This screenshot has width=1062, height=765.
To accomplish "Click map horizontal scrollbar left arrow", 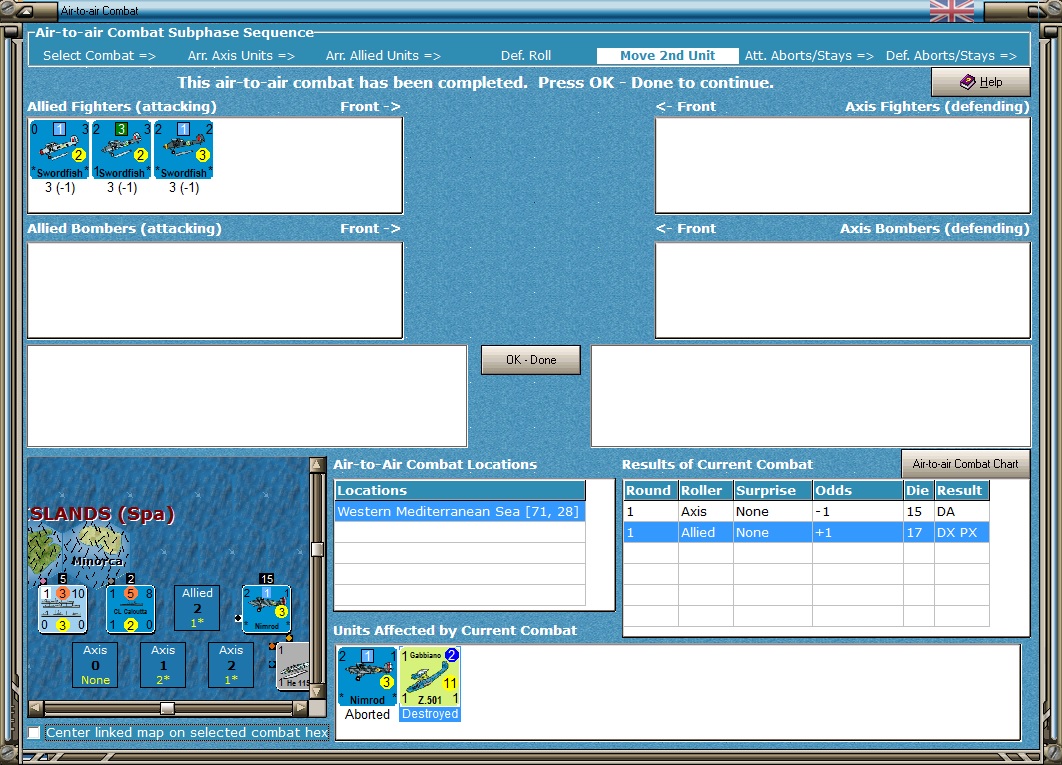I will tap(36, 708).
